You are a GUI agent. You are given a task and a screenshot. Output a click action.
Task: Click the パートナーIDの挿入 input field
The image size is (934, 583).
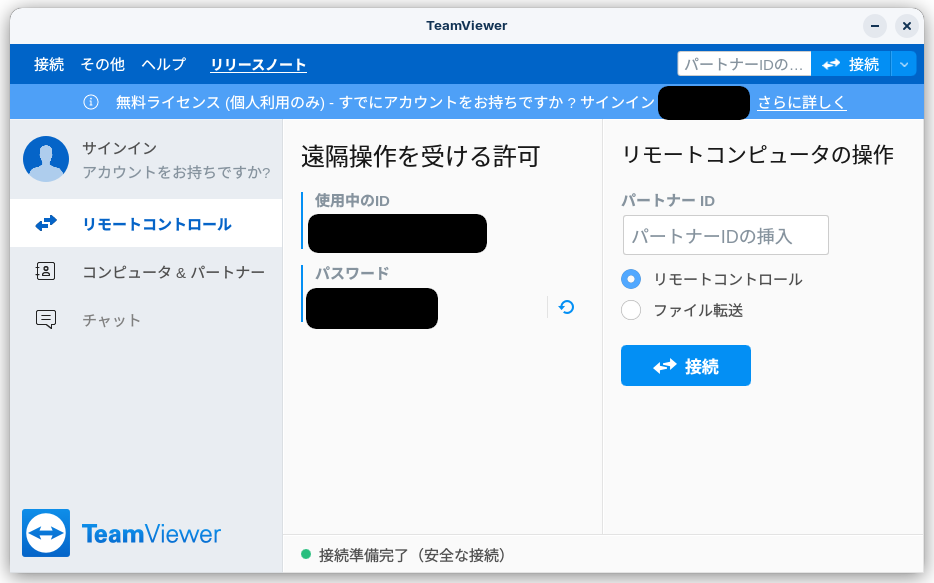[x=726, y=235]
